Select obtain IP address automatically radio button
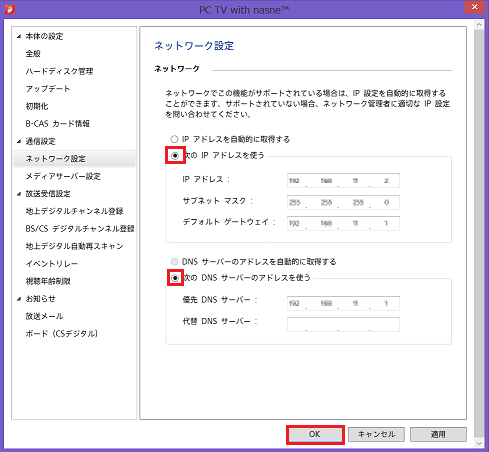 pos(174,139)
